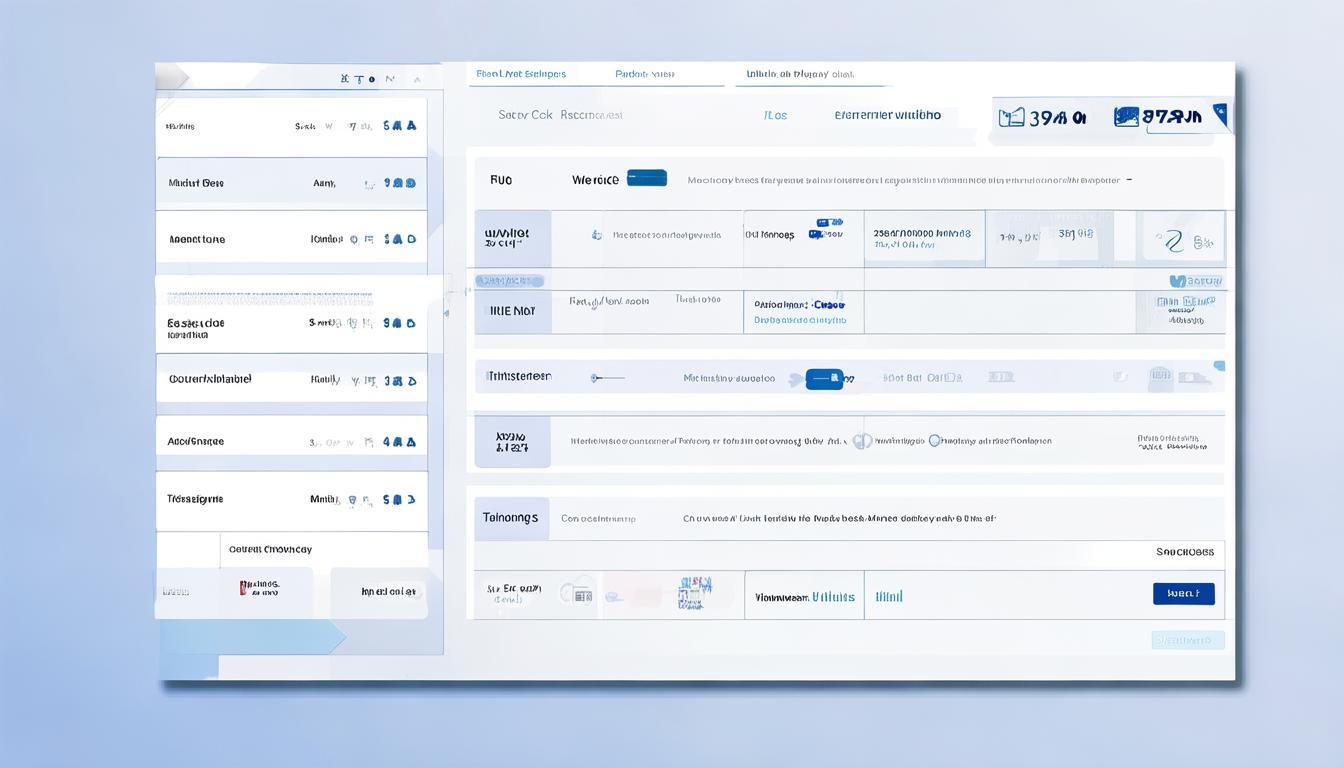Select the Madurl Bere row in the left list
Screen dimensions: 1344x768
[291, 184]
